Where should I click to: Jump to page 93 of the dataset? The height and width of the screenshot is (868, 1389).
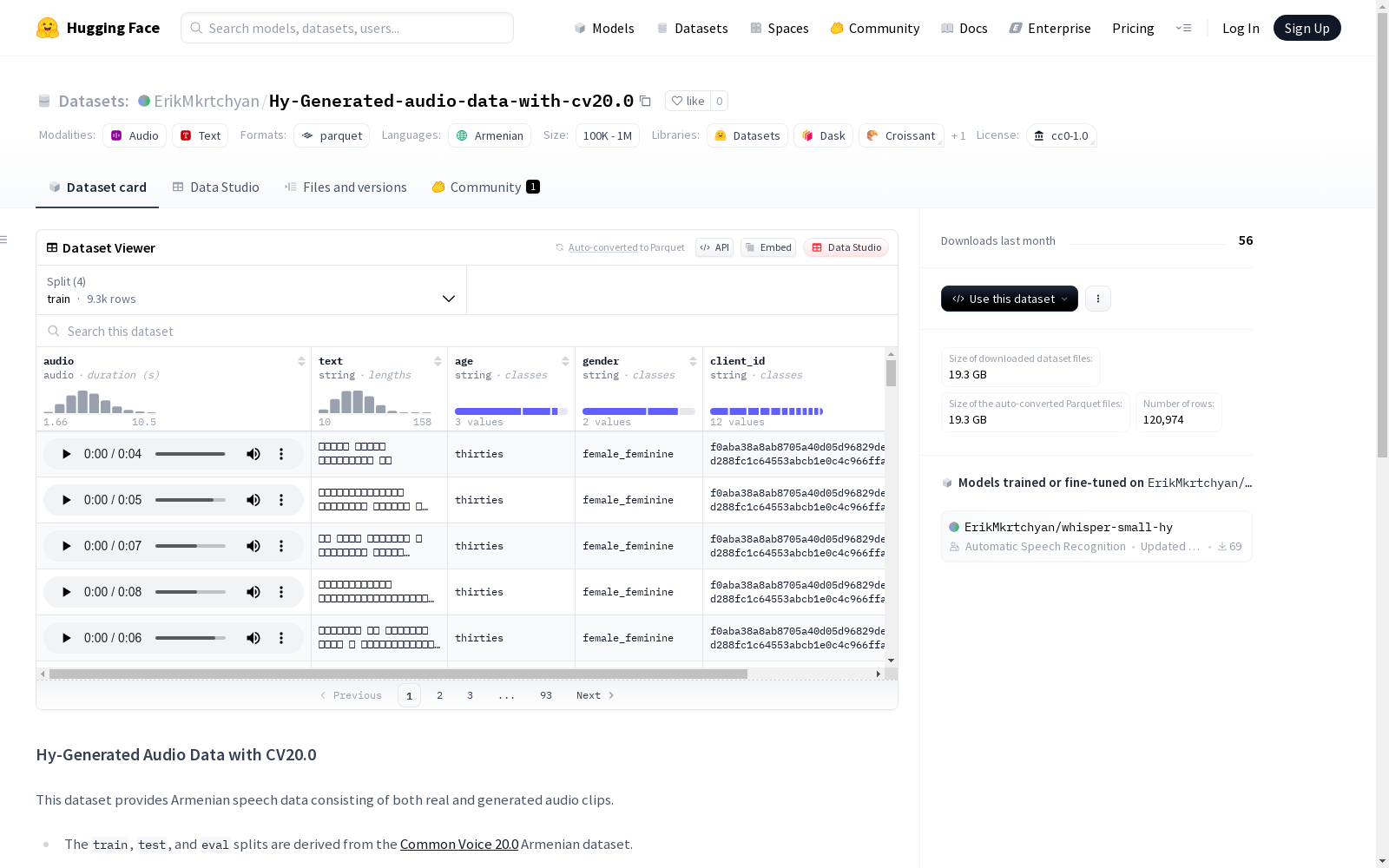click(x=546, y=695)
